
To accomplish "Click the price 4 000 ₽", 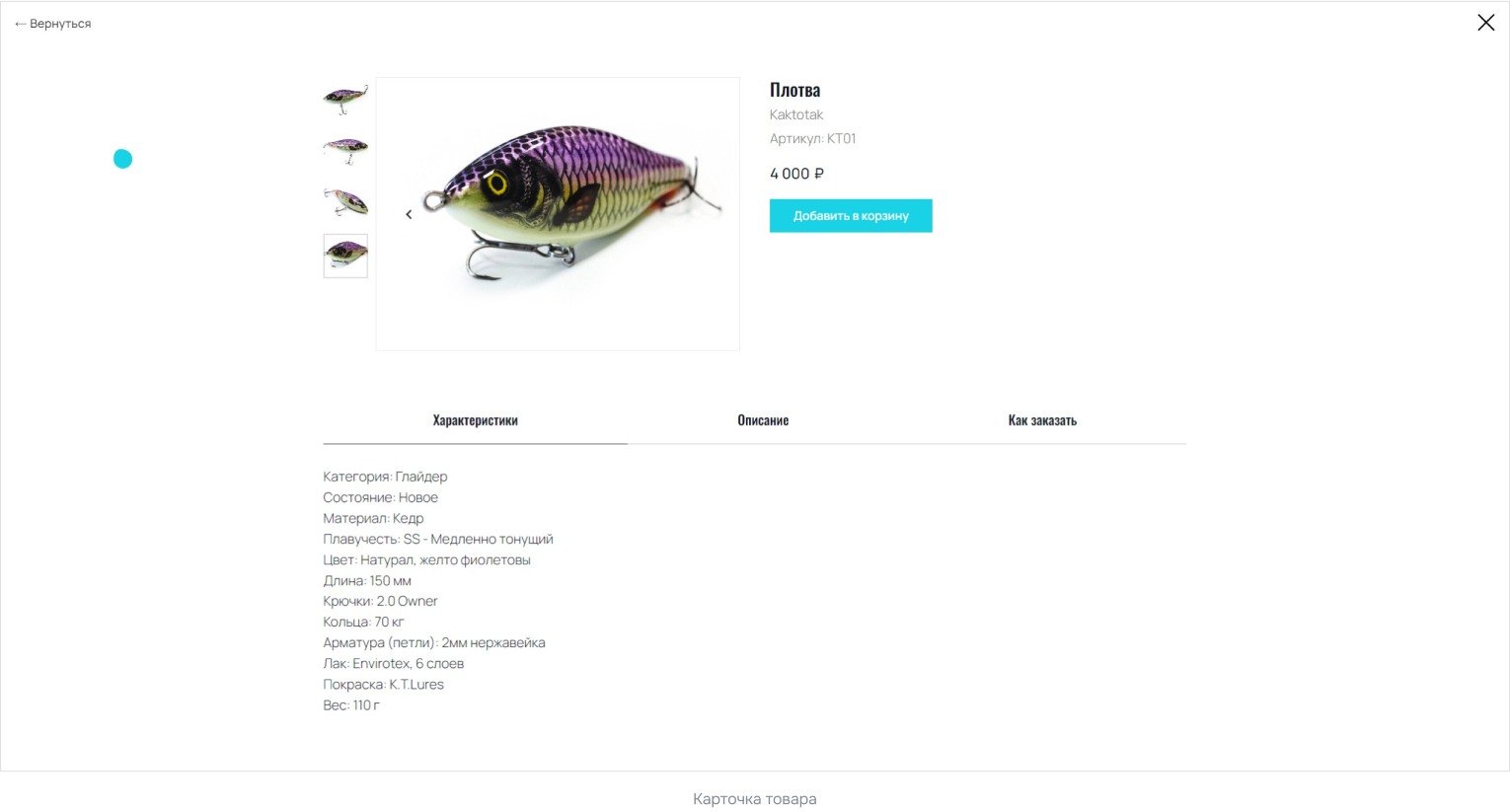I will pyautogui.click(x=796, y=174).
